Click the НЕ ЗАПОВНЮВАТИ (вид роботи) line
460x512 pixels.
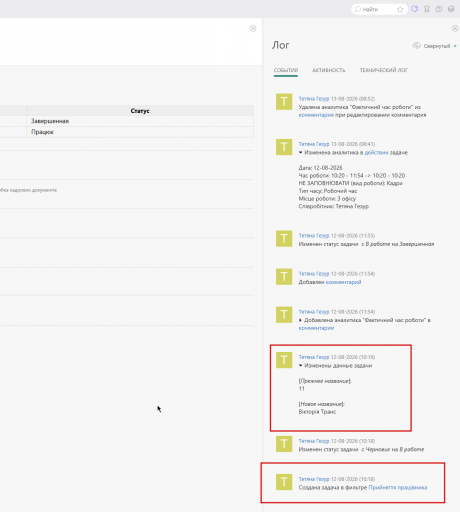click(x=350, y=183)
